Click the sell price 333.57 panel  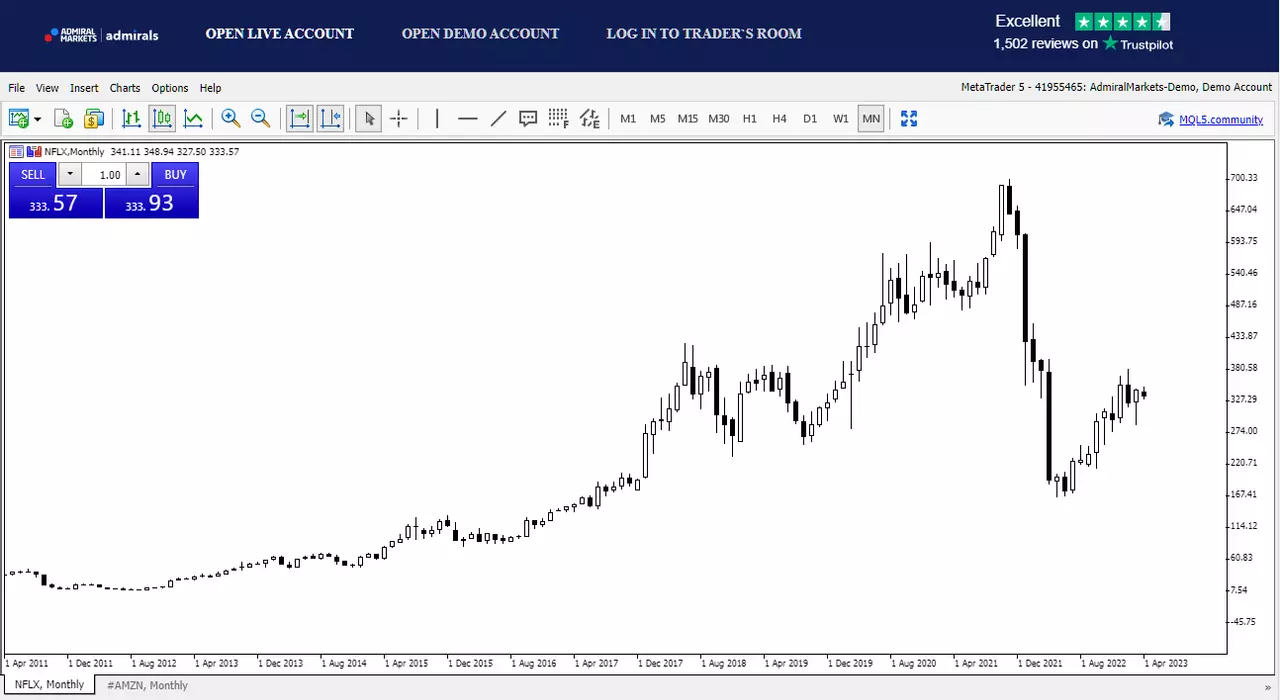55,203
